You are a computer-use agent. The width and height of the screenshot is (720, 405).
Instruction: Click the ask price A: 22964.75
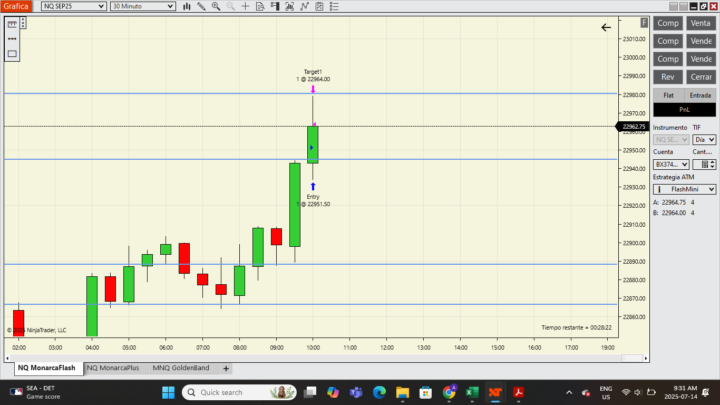click(674, 202)
